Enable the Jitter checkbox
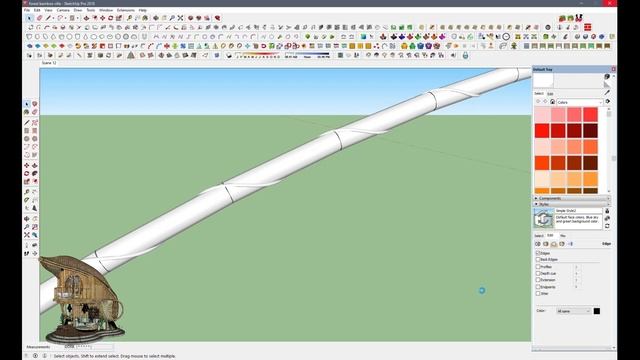 pyautogui.click(x=538, y=293)
